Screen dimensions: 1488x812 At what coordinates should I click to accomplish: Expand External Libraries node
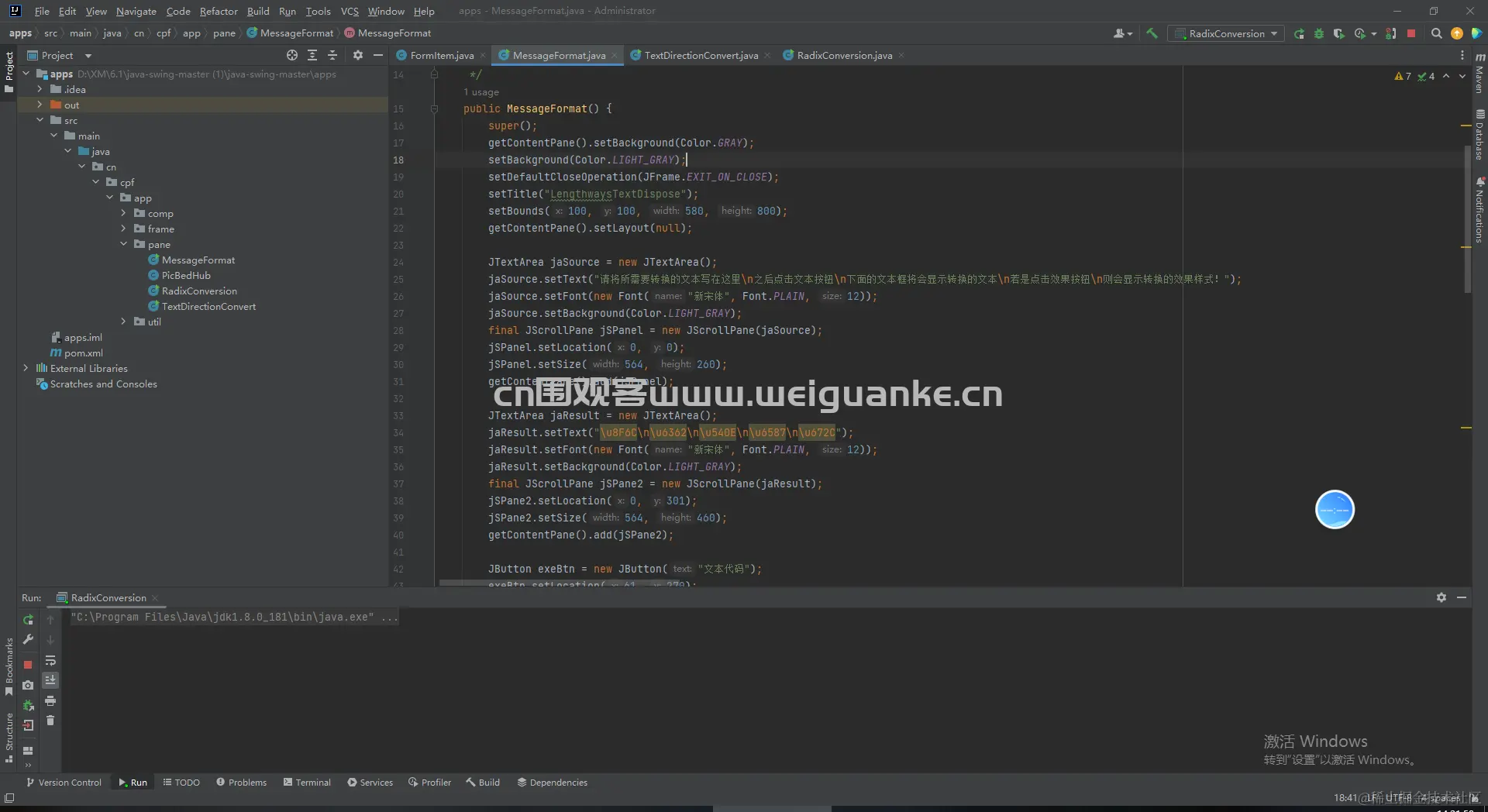pos(26,368)
